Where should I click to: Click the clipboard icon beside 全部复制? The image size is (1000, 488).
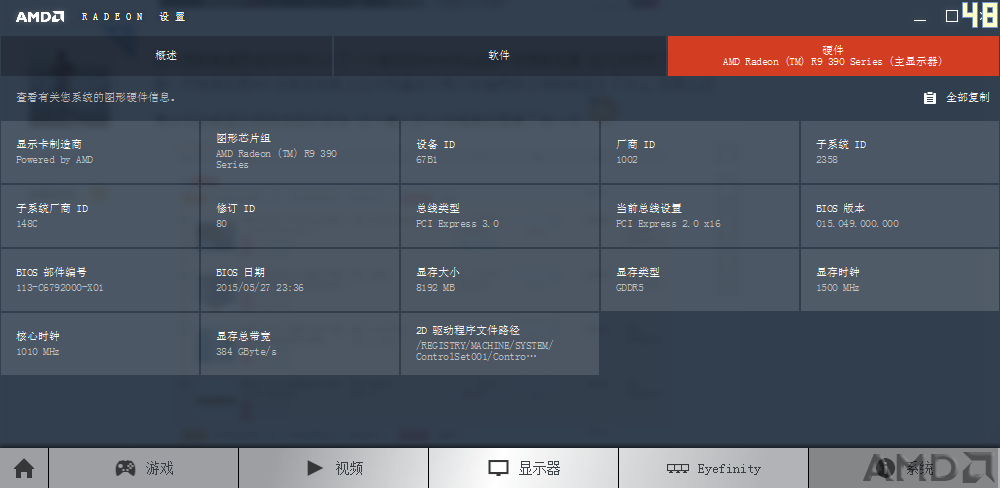930,98
